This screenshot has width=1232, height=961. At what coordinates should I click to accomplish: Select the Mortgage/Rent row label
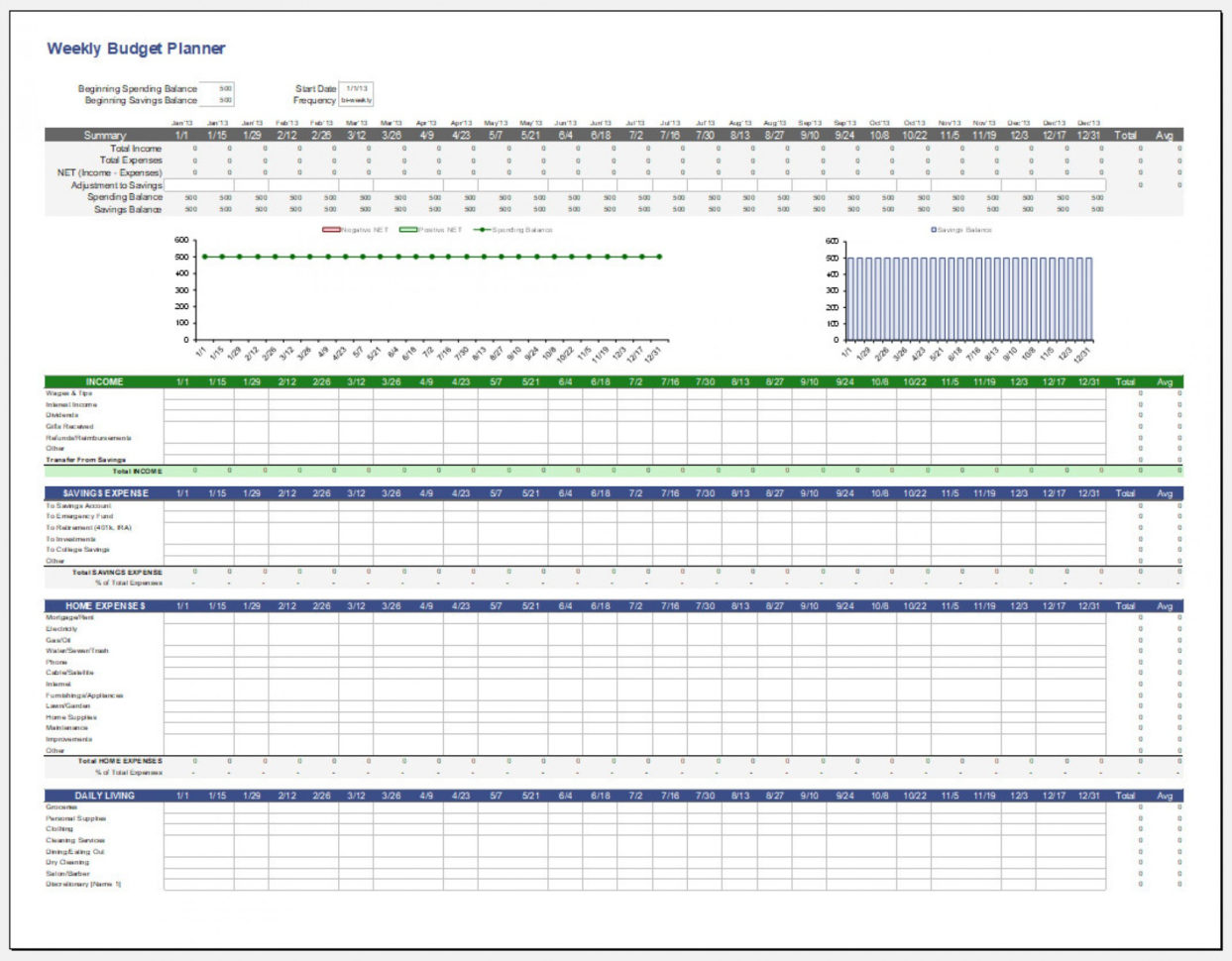coord(69,617)
